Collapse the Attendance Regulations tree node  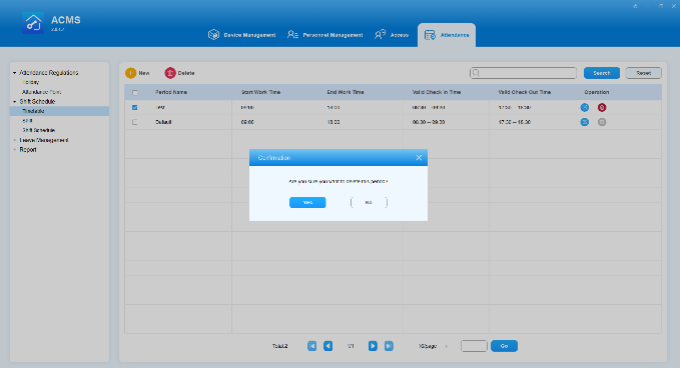pos(14,73)
